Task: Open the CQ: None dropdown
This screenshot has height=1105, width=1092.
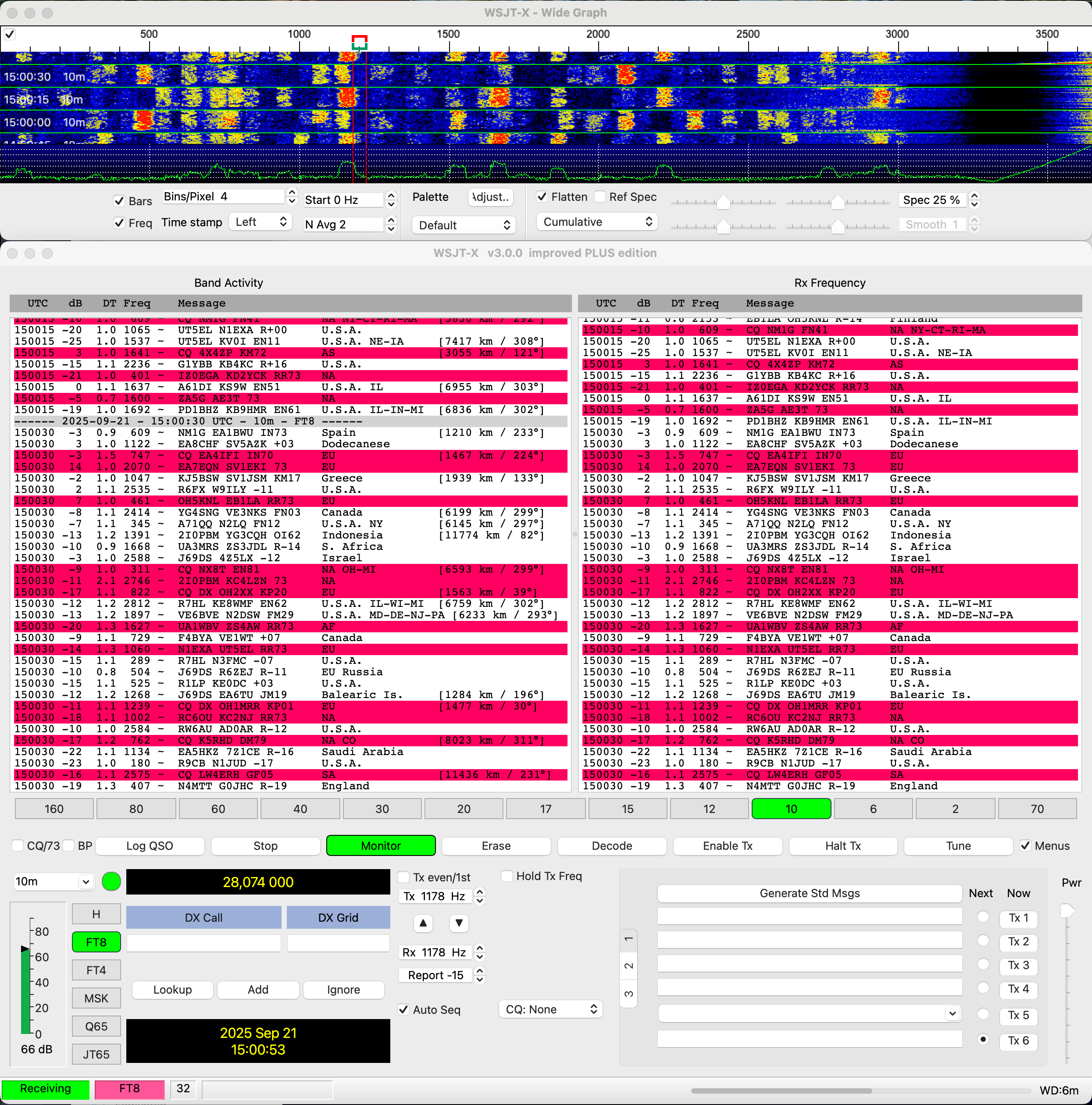Action: pyautogui.click(x=550, y=1009)
